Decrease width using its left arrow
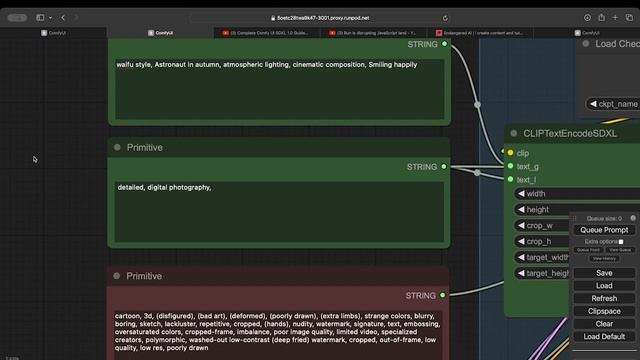 pos(521,193)
